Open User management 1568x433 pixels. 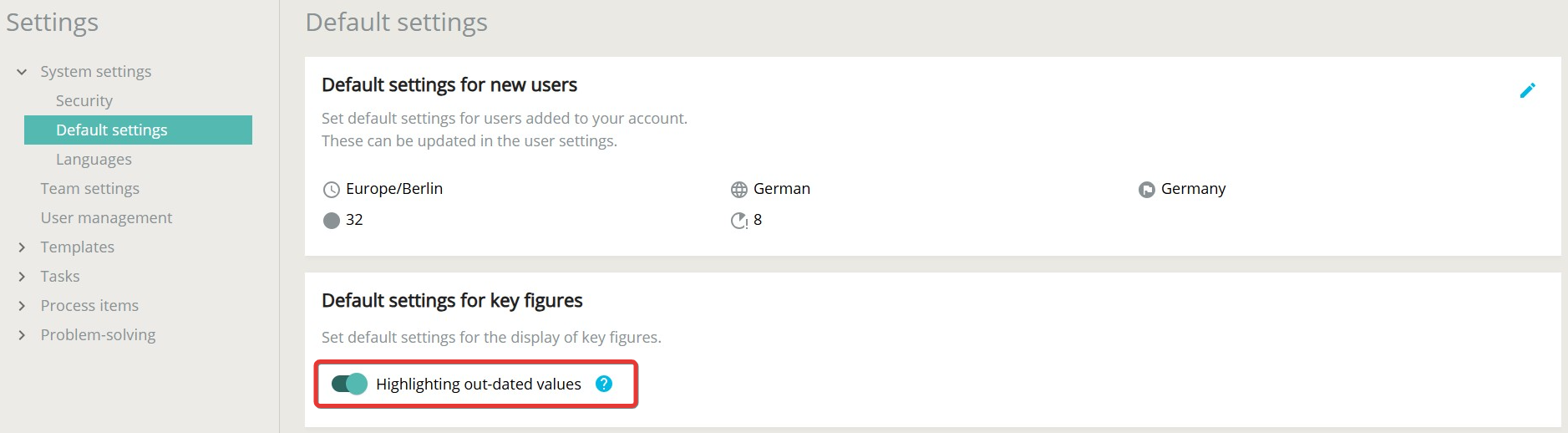(106, 218)
